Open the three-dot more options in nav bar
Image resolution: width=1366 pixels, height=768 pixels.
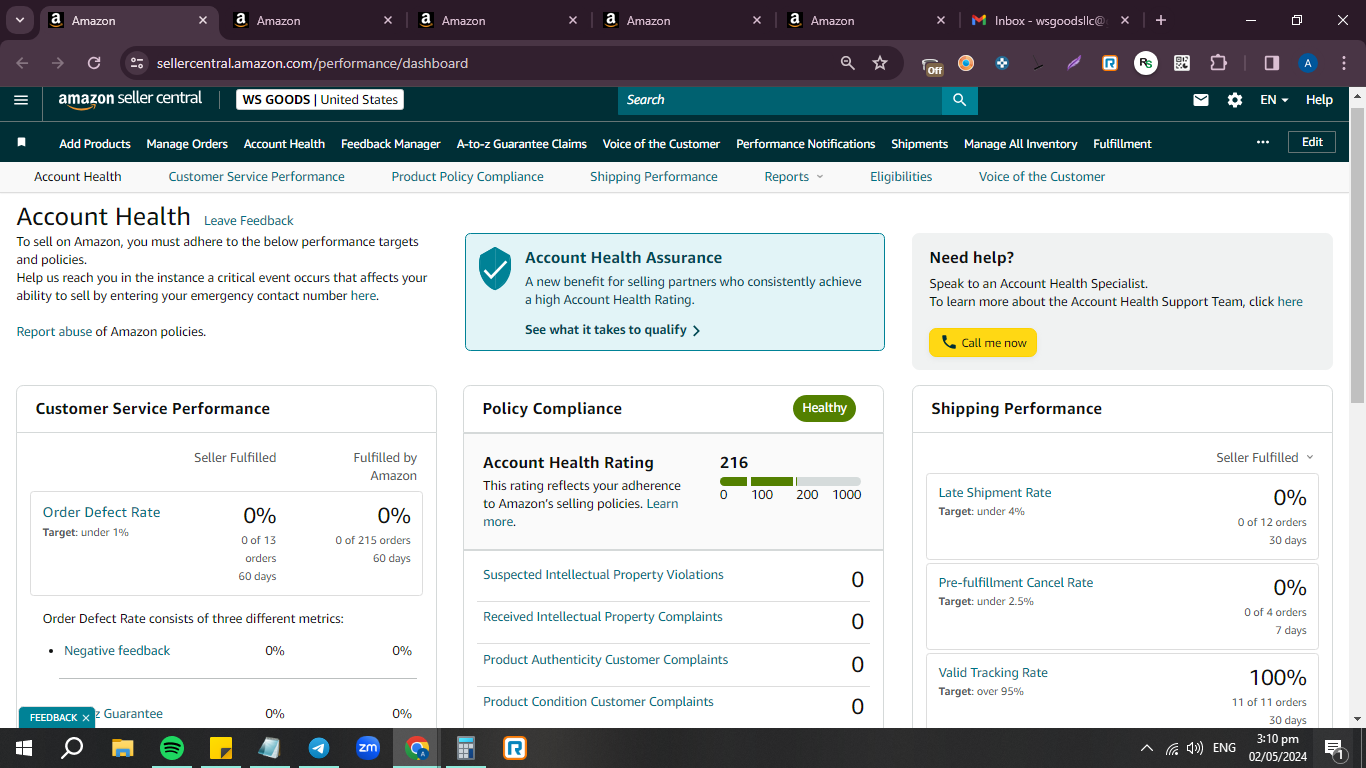(x=1263, y=142)
